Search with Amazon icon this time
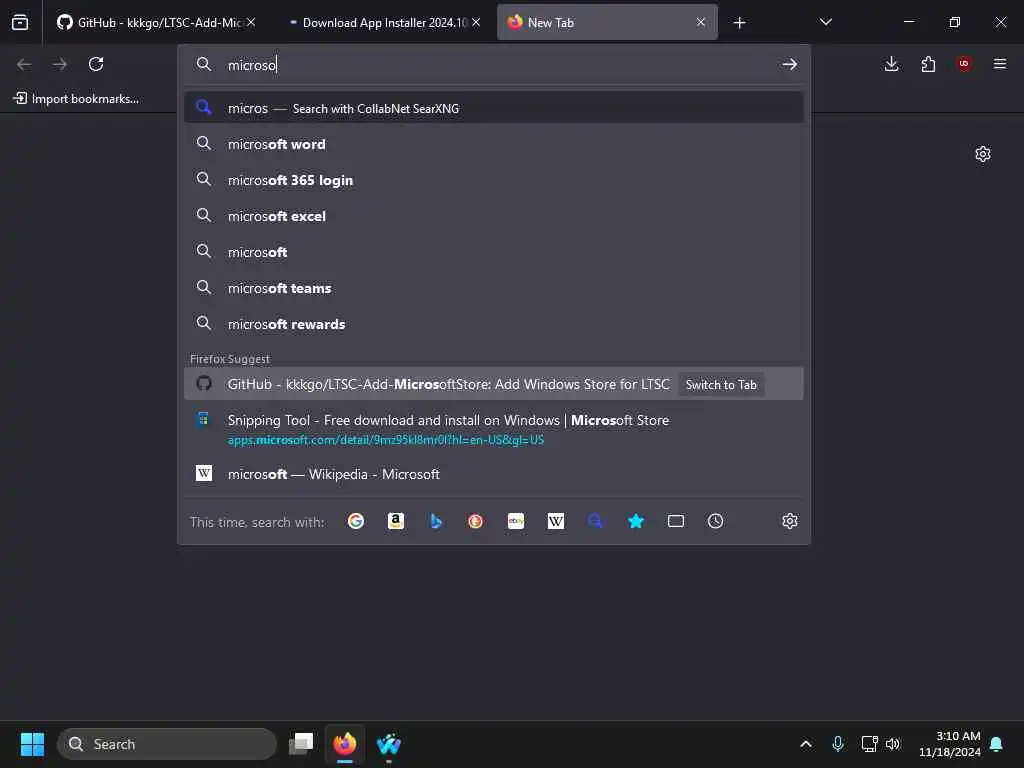Viewport: 1024px width, 768px height. point(396,521)
